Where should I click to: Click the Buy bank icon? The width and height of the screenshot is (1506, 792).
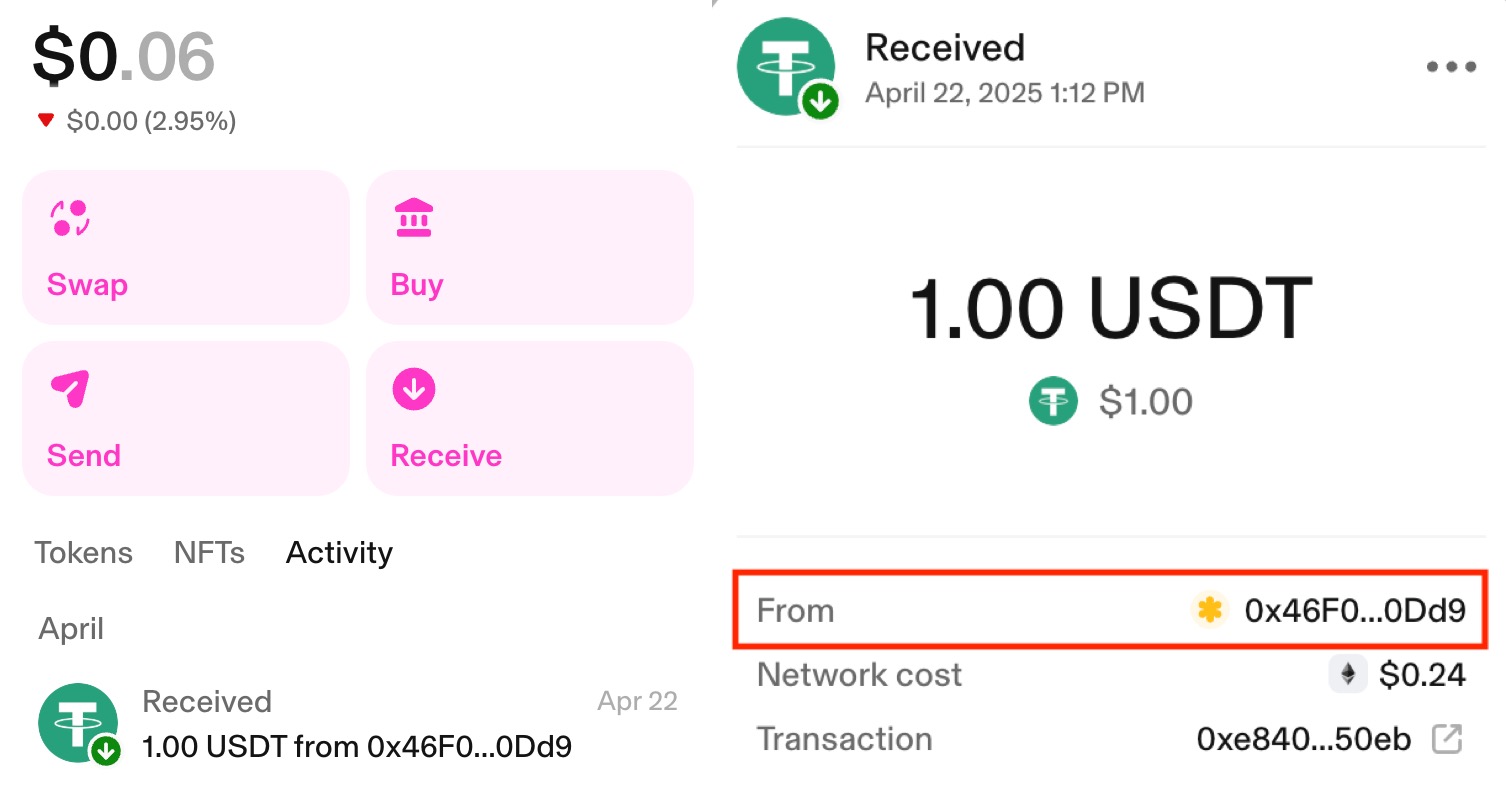coord(413,218)
